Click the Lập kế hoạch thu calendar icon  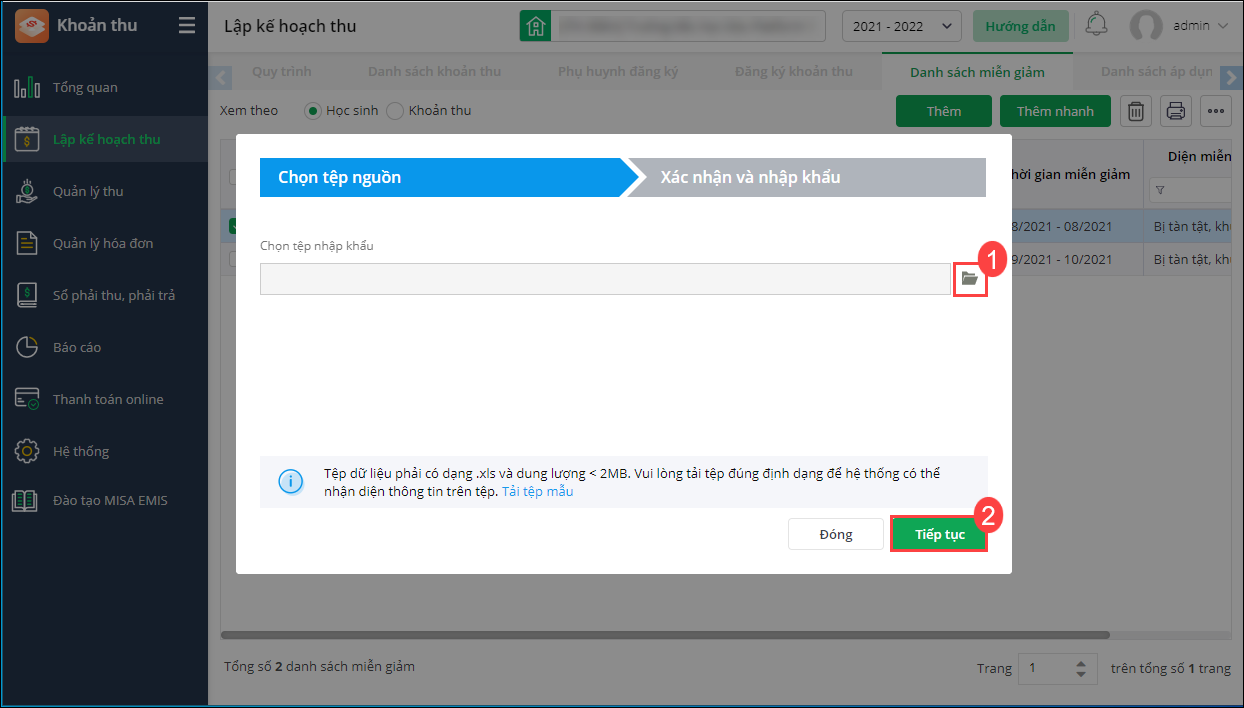[x=26, y=140]
